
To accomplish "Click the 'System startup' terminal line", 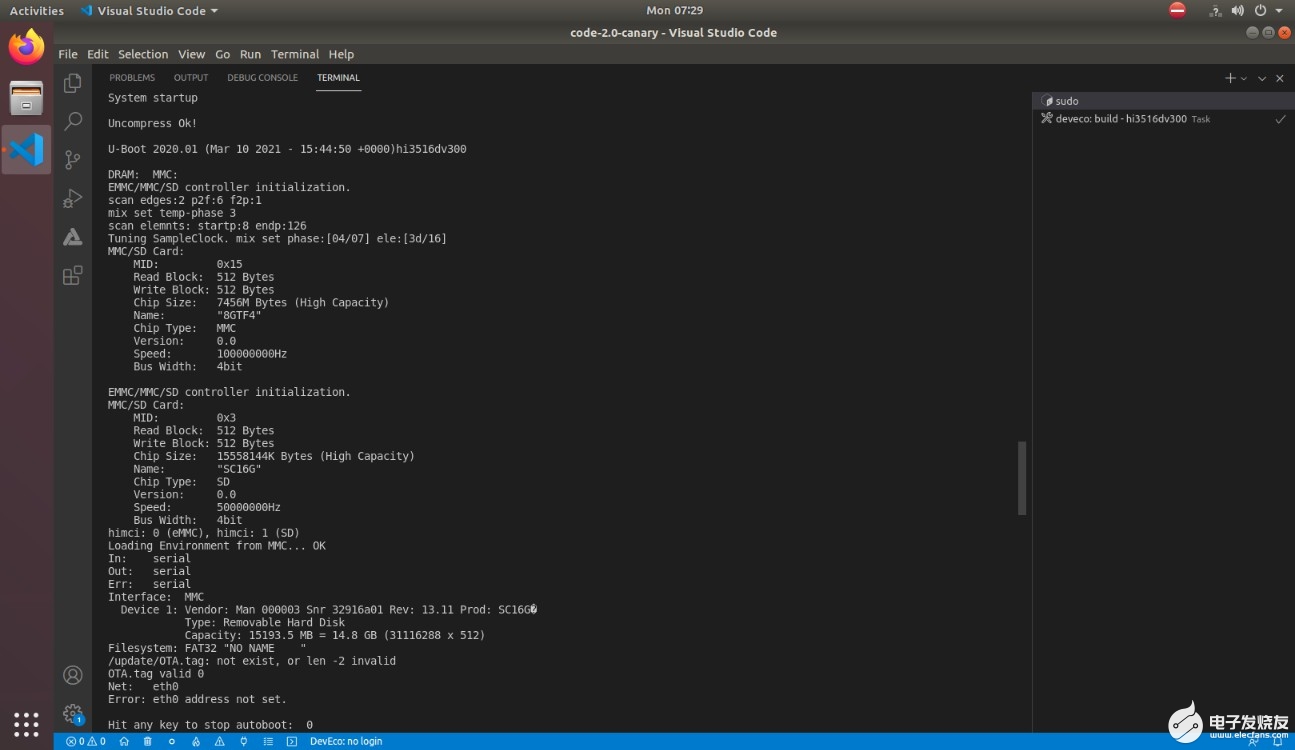I will (153, 98).
